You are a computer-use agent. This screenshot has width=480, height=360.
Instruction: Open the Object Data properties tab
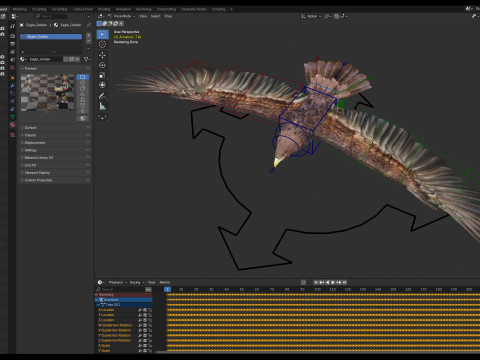(13, 117)
